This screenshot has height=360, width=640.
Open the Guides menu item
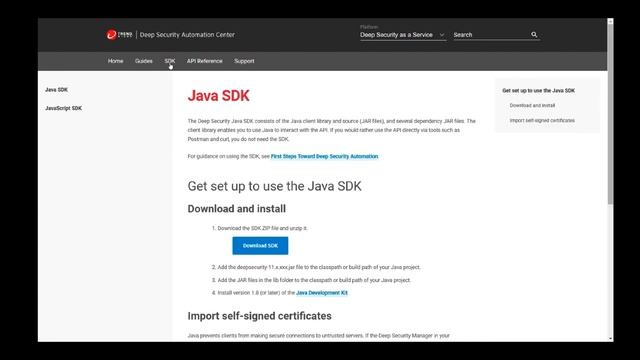coord(144,61)
